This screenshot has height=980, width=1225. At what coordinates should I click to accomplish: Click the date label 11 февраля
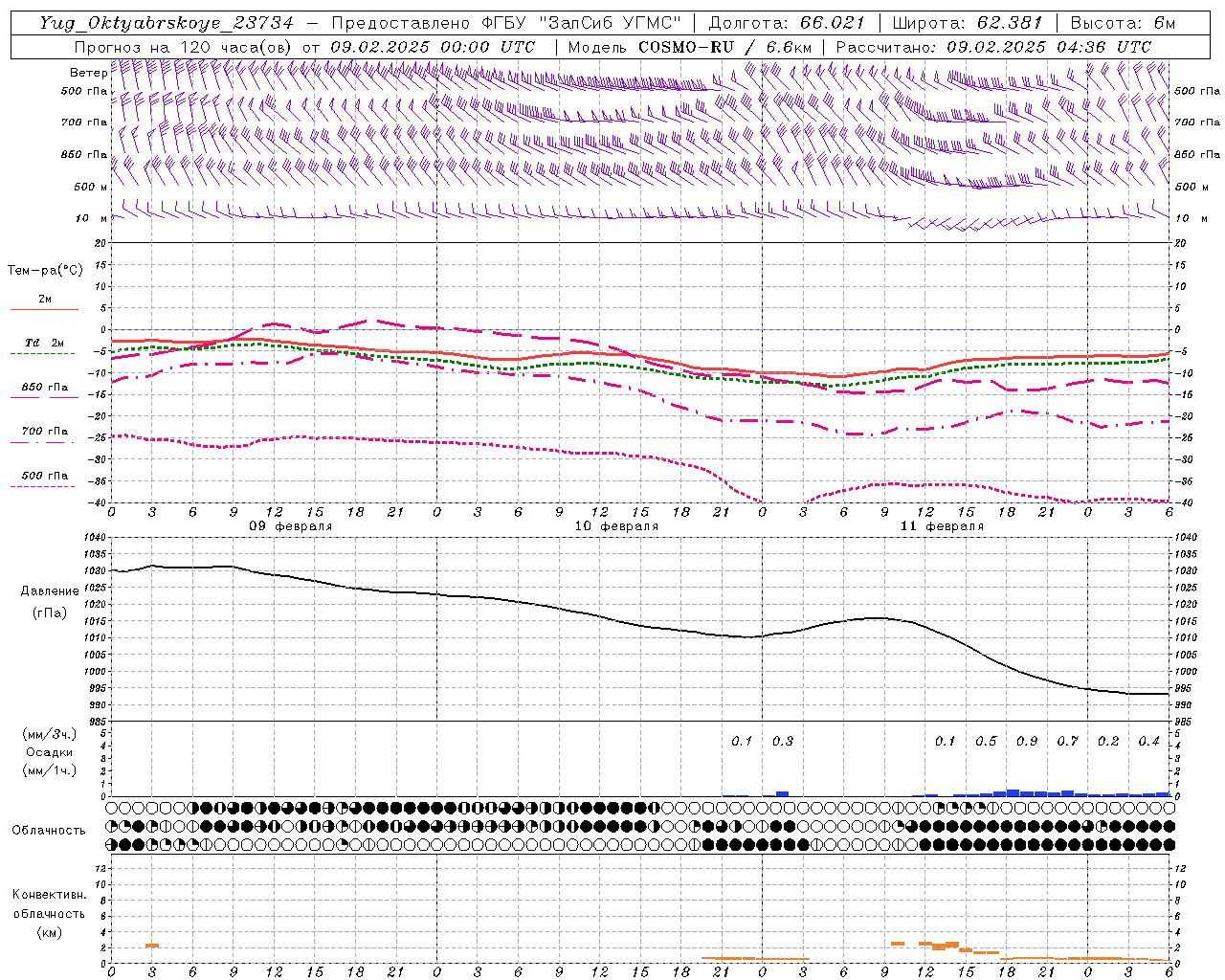(x=942, y=526)
